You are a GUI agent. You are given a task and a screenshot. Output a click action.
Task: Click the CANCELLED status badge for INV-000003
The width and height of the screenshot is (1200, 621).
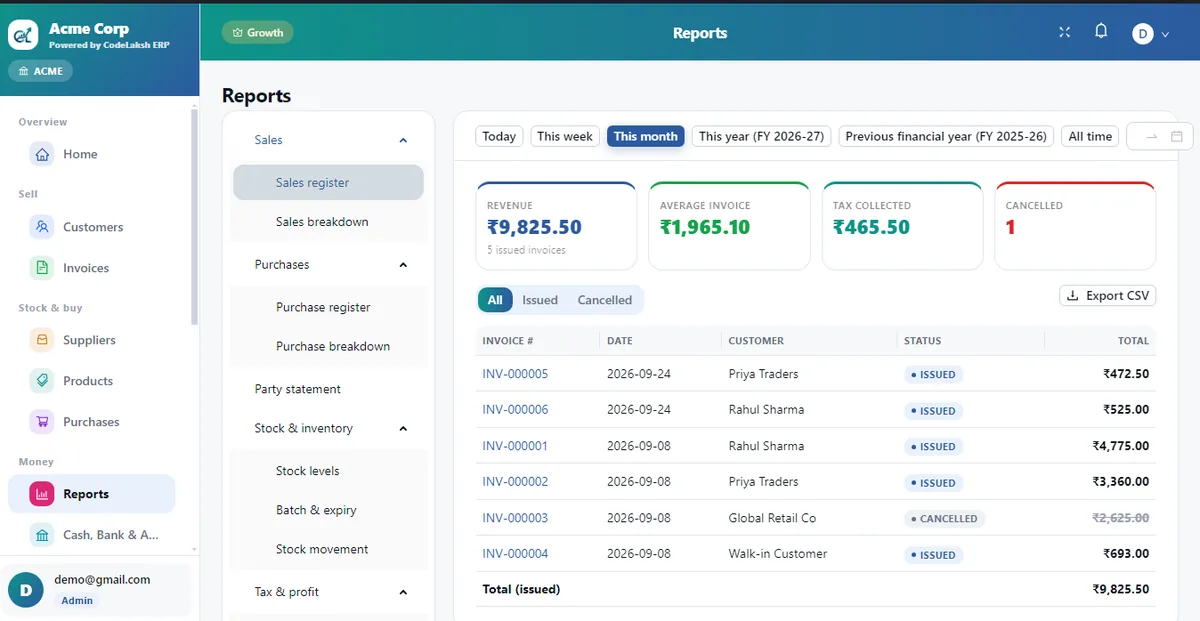point(944,519)
